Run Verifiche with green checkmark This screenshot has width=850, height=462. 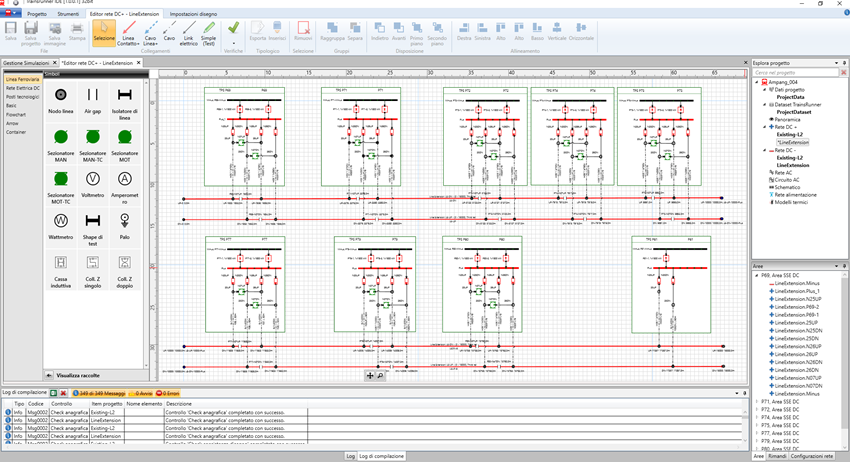(x=234, y=27)
